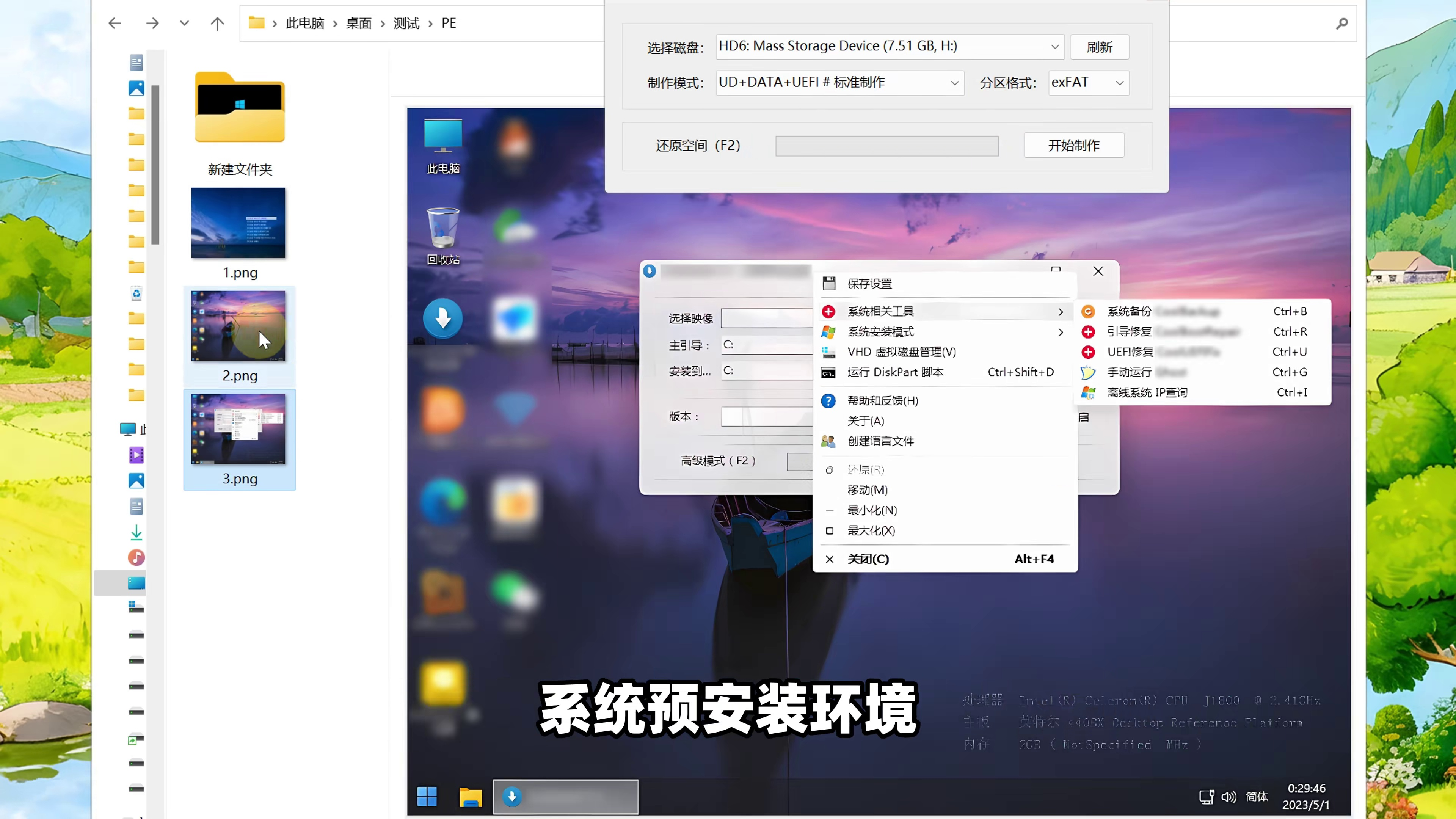Expand the recent locations chevron
Screen dimensions: 1456x819
pyautogui.click(x=184, y=23)
